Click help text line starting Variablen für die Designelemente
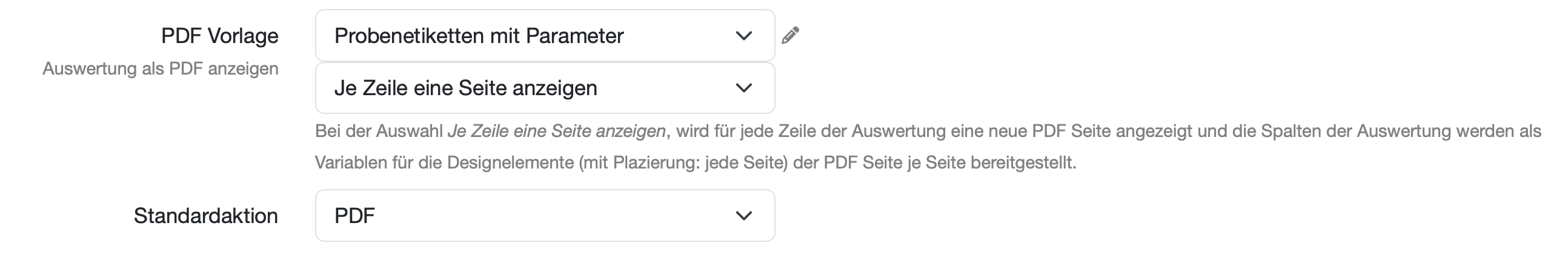 coord(696,162)
